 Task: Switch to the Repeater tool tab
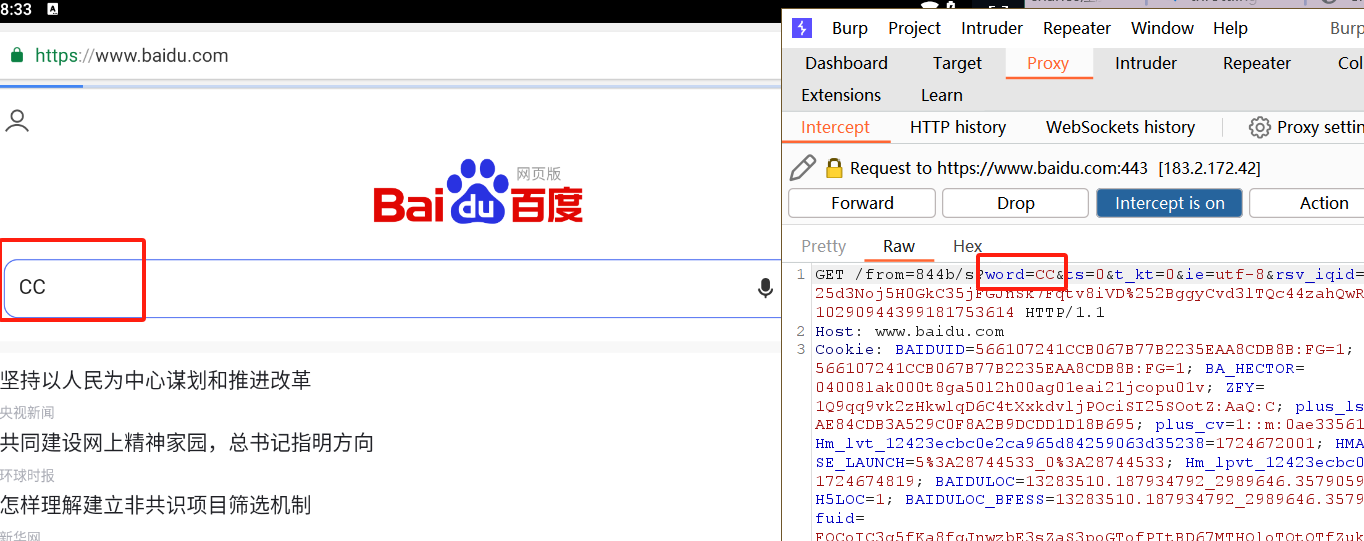point(1257,63)
